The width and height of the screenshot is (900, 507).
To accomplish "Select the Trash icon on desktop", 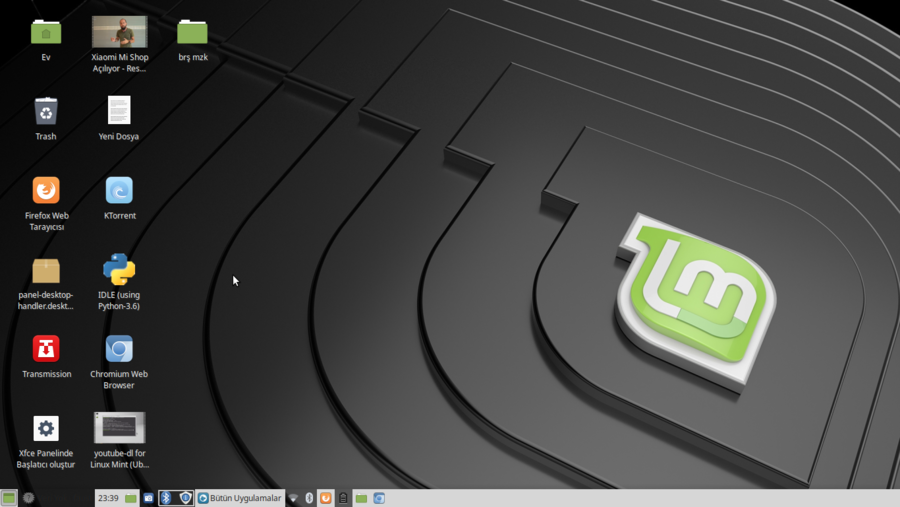I will (46, 111).
